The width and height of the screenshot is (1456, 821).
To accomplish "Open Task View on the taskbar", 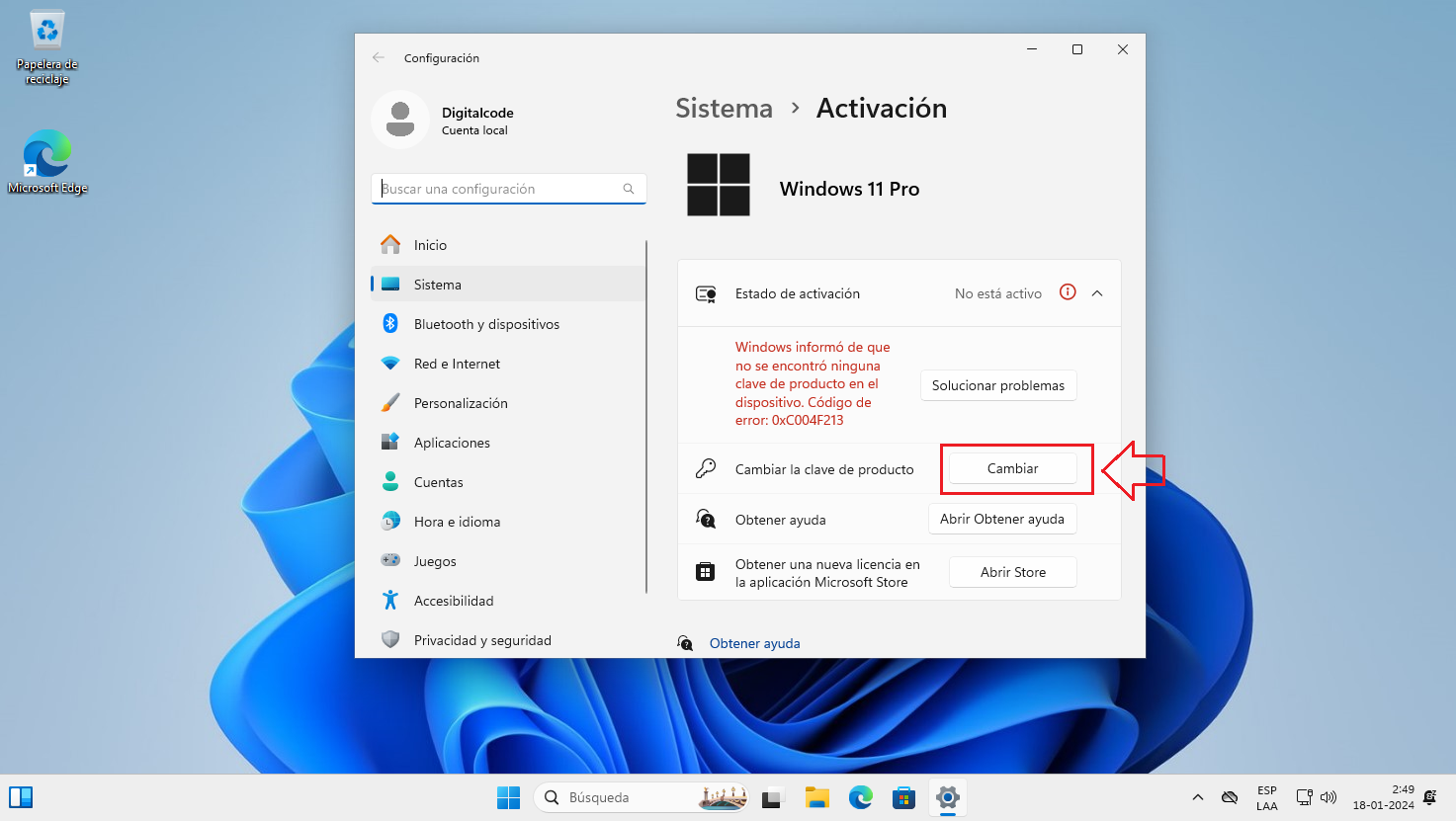I will pos(772,797).
